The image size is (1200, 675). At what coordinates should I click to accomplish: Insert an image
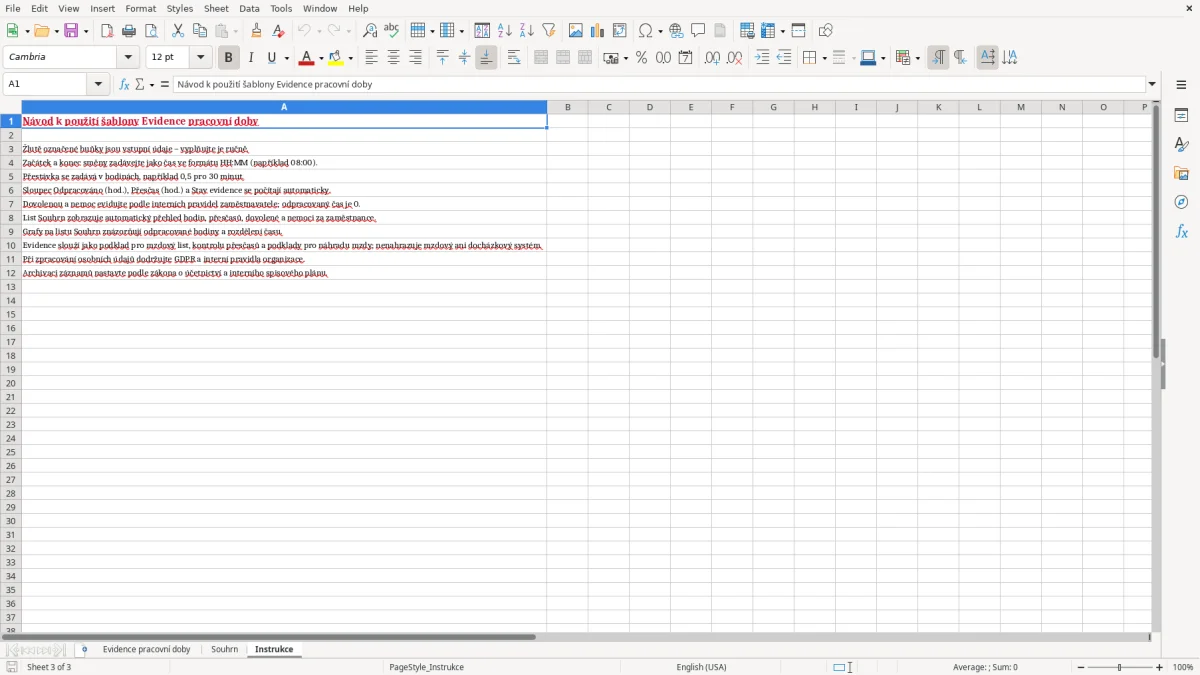pyautogui.click(x=576, y=31)
